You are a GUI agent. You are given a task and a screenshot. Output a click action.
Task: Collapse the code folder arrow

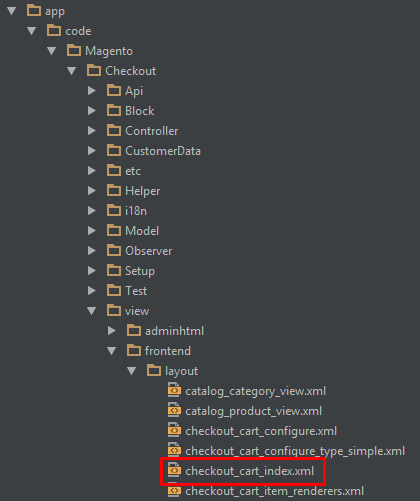tap(32, 31)
